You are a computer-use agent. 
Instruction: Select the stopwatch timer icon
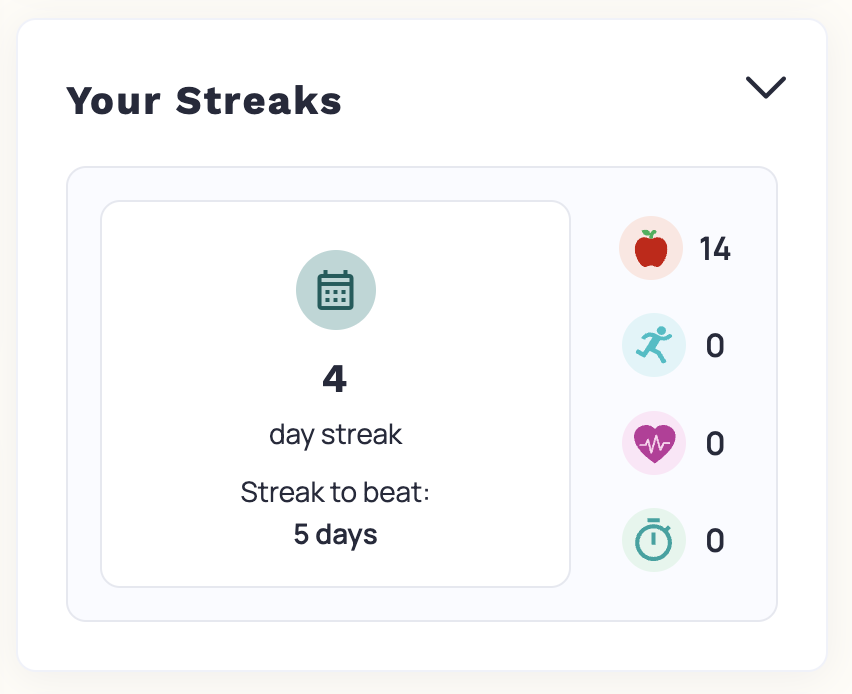(654, 540)
